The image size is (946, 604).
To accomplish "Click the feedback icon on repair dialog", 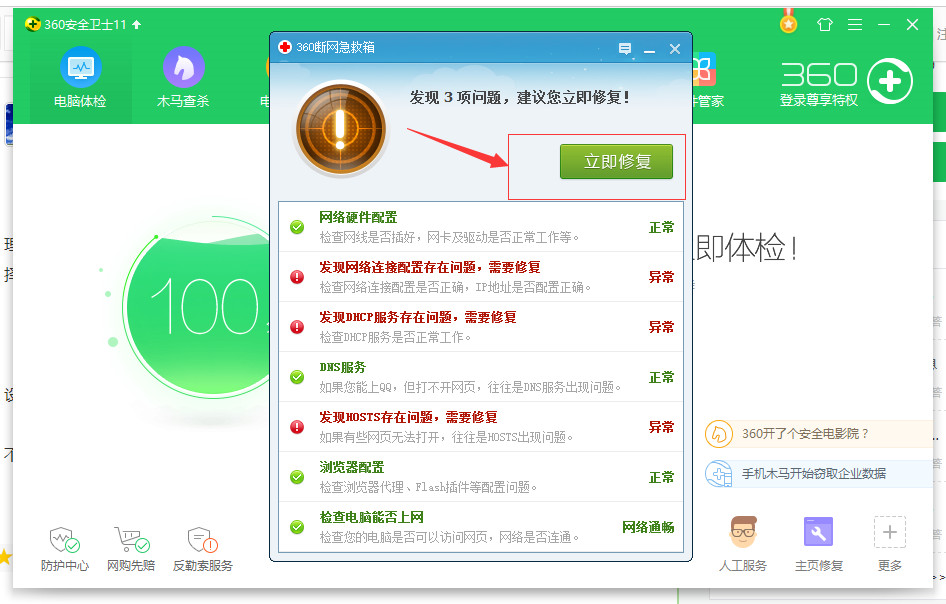I will (x=625, y=48).
